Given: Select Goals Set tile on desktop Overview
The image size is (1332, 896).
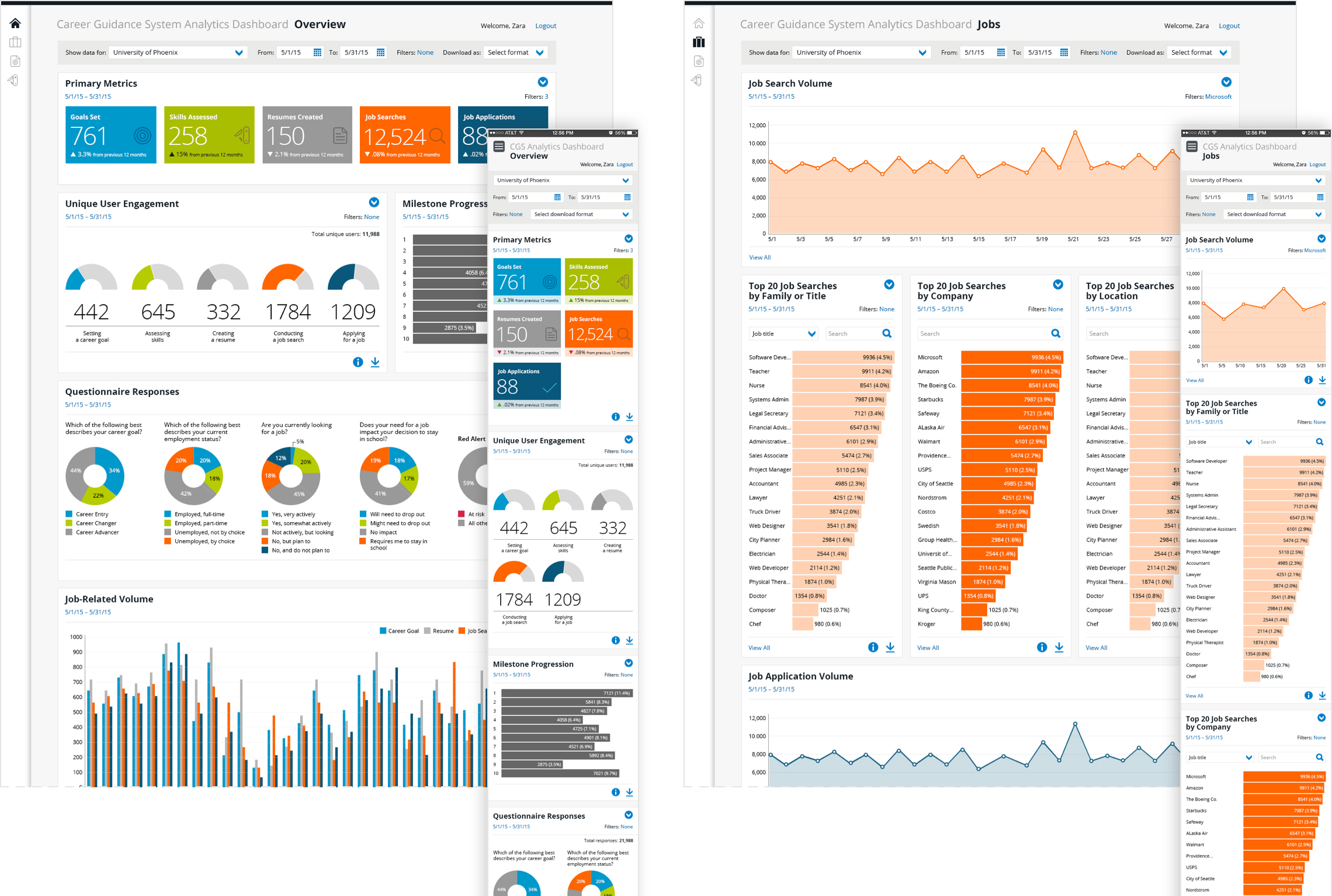Looking at the screenshot, I should pyautogui.click(x=111, y=135).
